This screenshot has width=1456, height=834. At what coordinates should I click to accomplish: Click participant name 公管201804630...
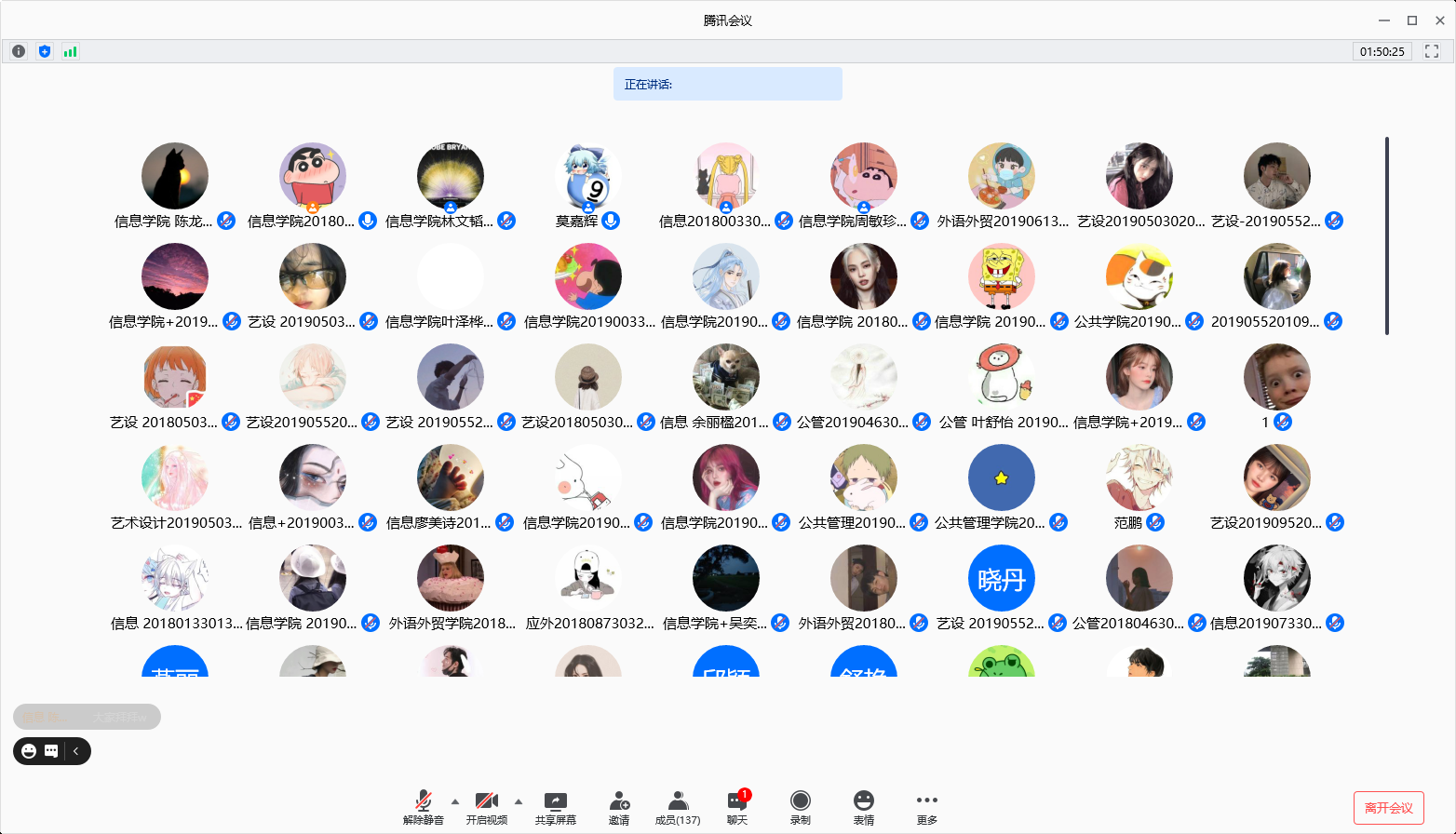[x=1128, y=623]
